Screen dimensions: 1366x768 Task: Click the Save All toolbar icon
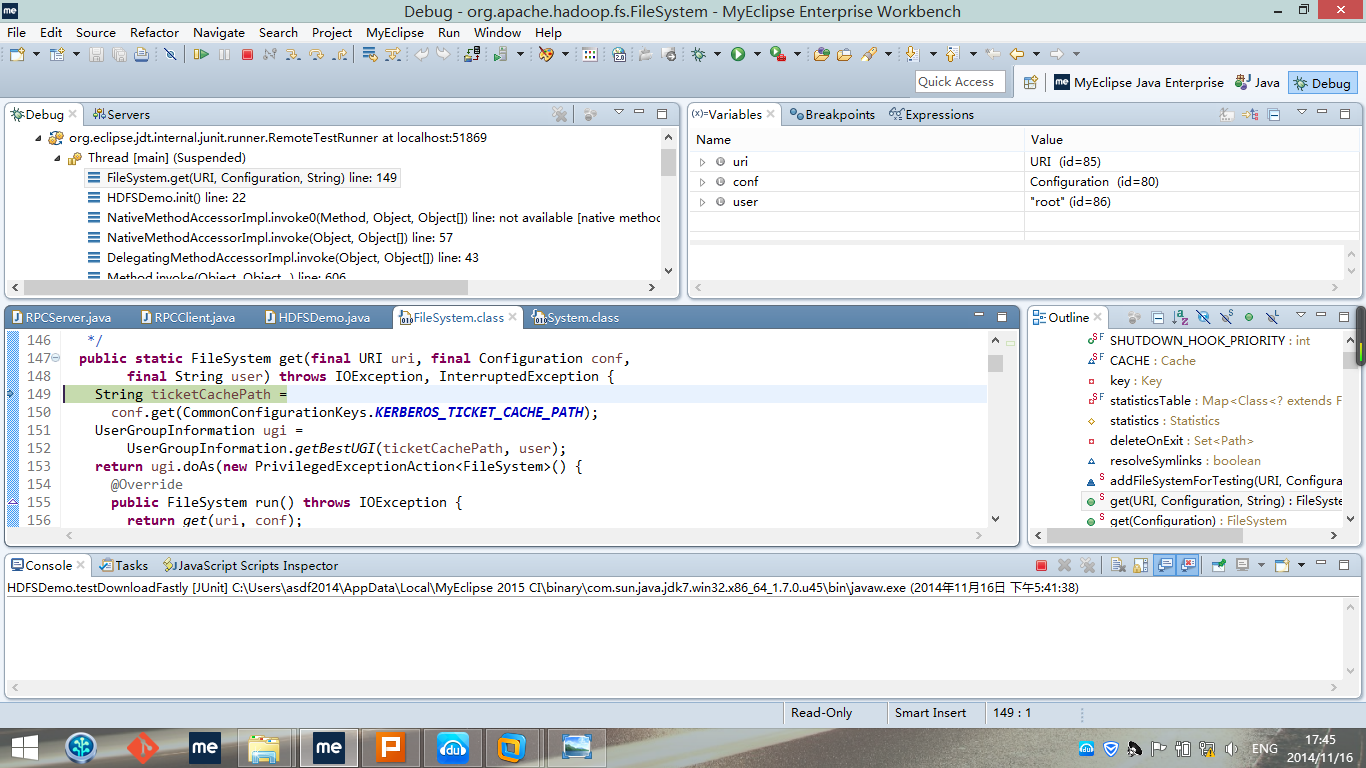118,55
